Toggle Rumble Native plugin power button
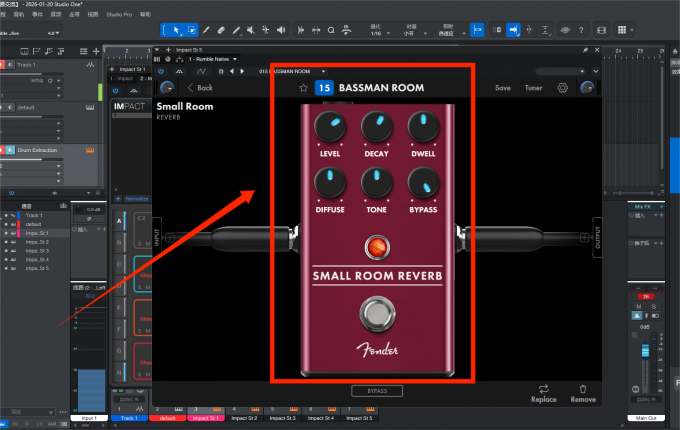Image resolution: width=680 pixels, height=430 pixels. coord(161,71)
